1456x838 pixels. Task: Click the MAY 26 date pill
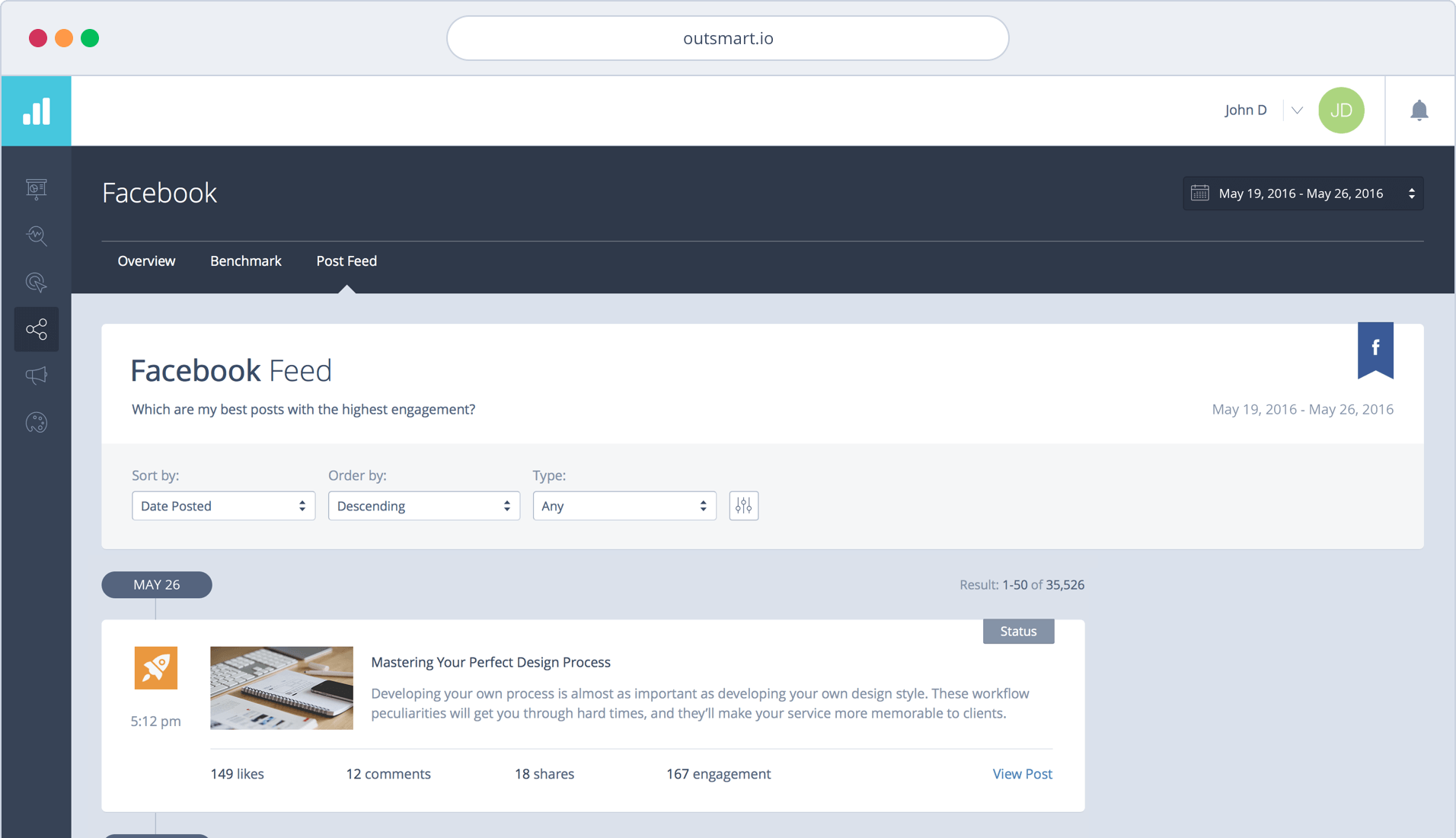click(x=157, y=585)
